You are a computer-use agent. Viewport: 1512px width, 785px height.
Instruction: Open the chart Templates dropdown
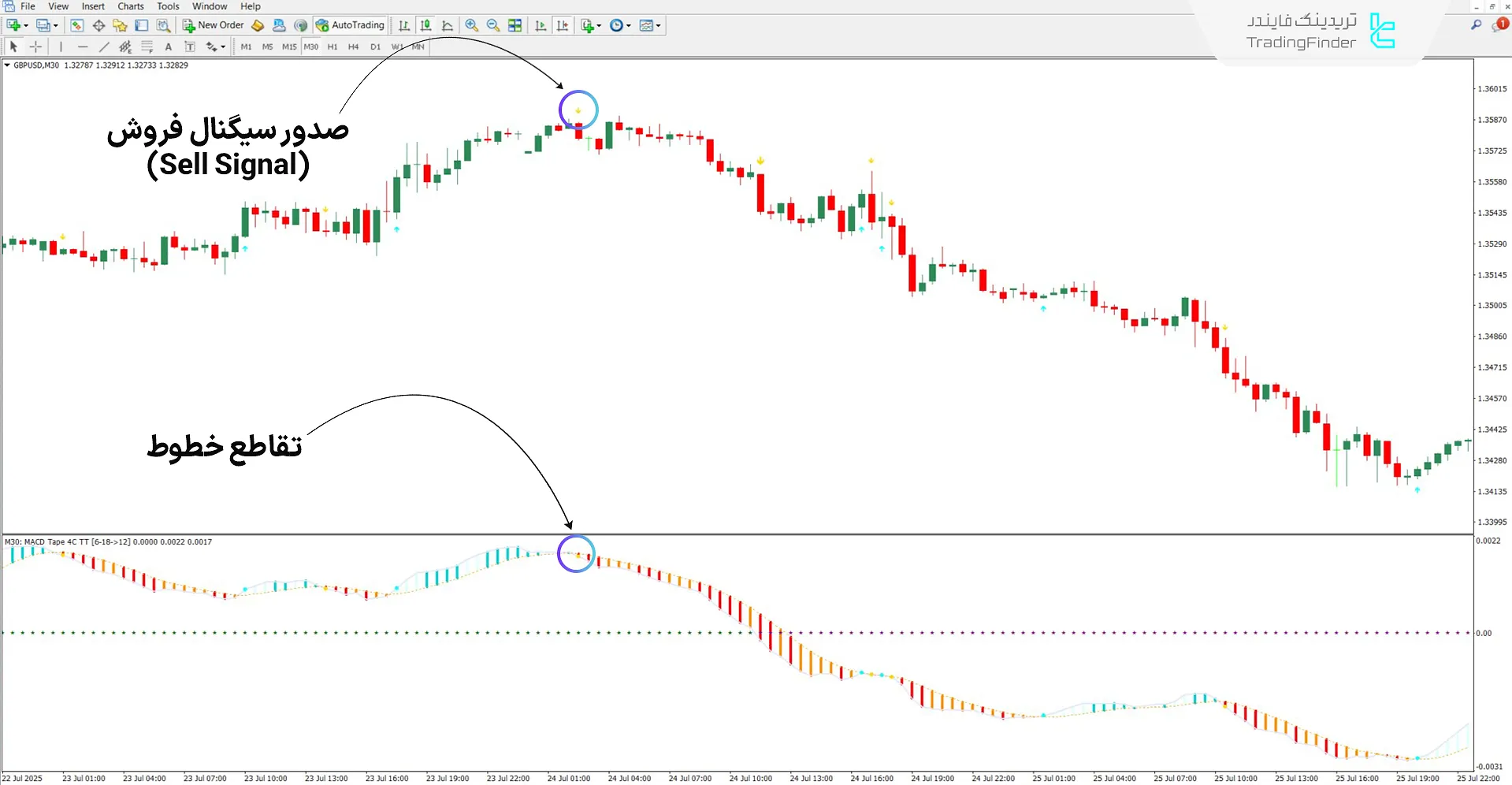[650, 25]
